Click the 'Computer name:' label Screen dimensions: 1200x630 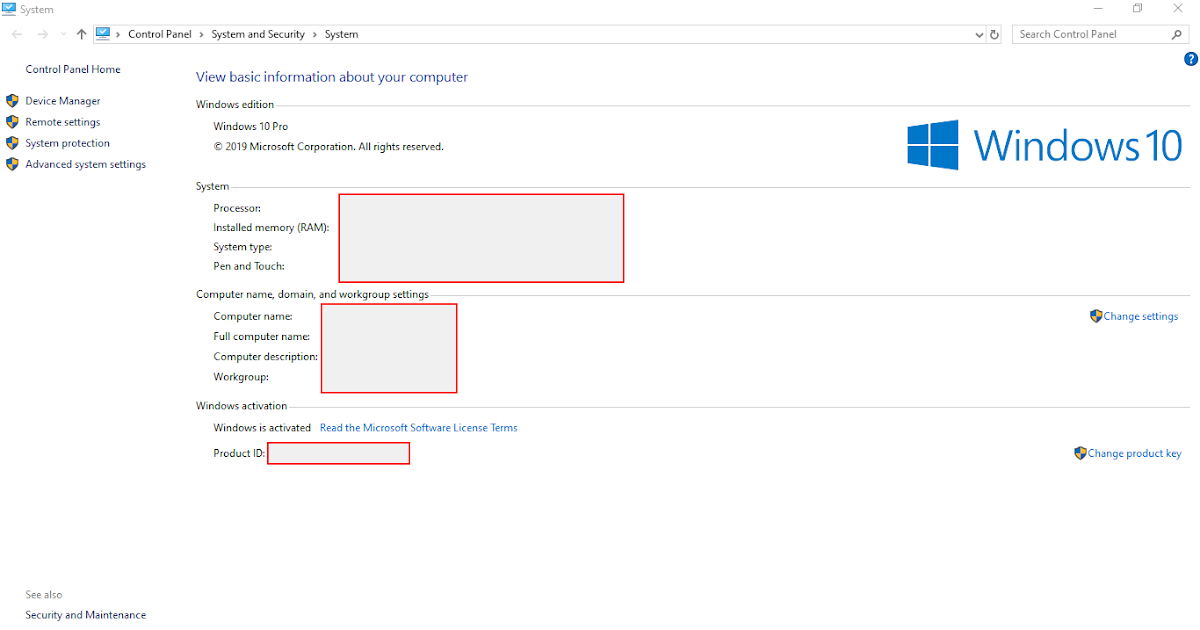pyautogui.click(x=253, y=316)
